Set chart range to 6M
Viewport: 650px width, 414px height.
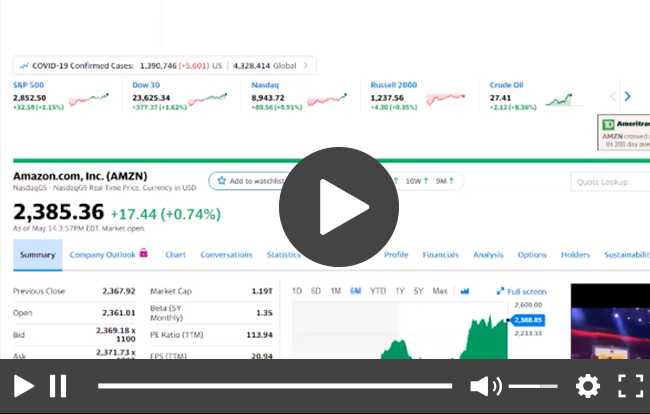356,291
